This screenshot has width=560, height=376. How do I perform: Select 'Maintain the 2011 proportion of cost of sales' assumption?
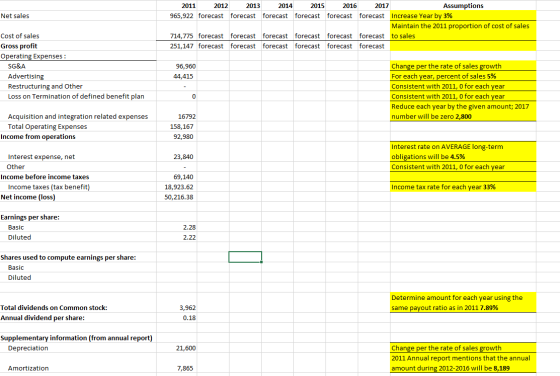463,31
